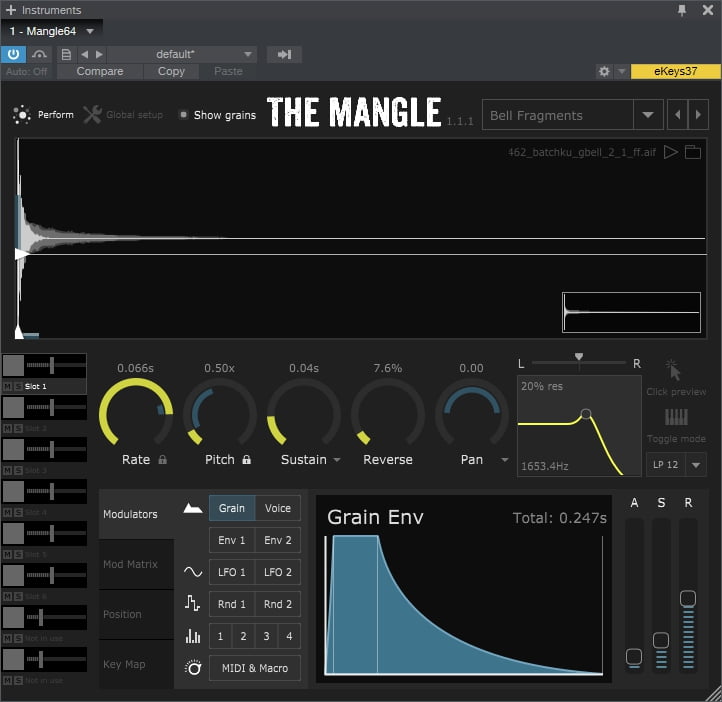722x702 pixels.
Task: Select Env 2 modulator button
Action: 278,540
